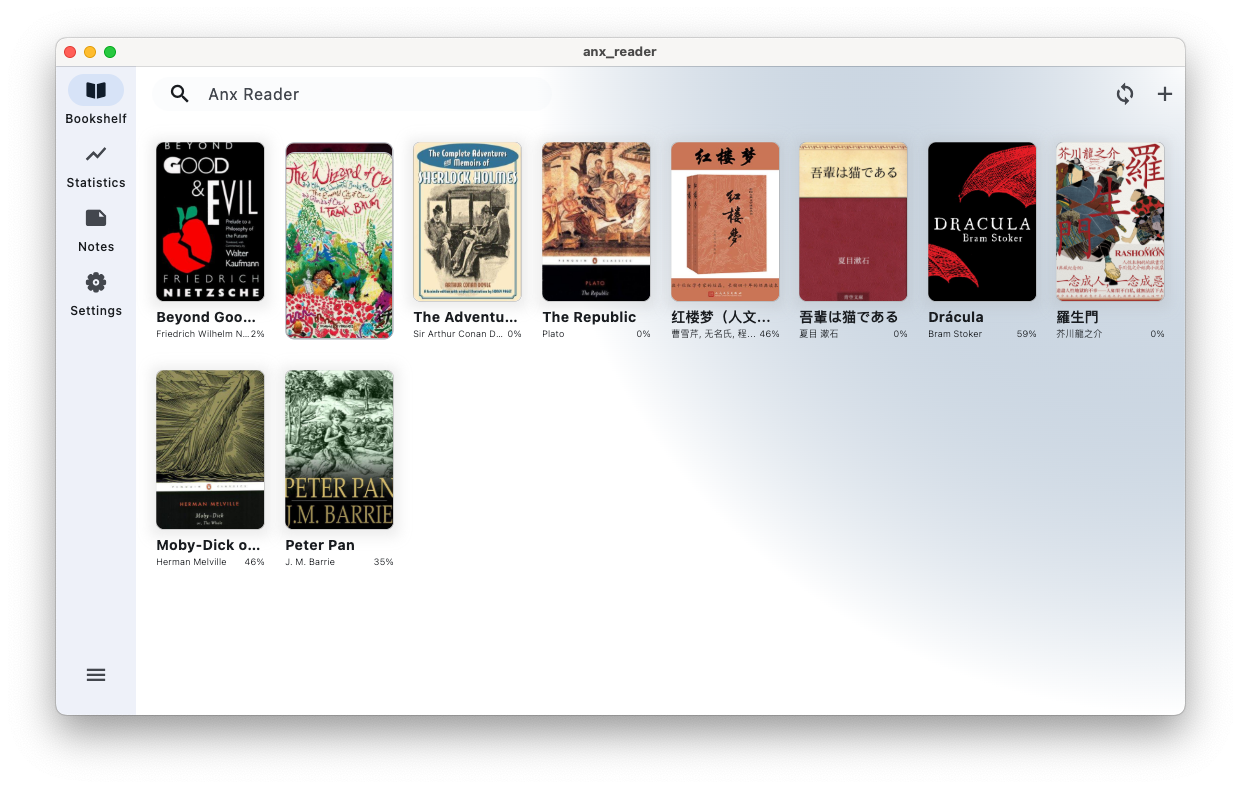This screenshot has height=789, width=1241.
Task: Add a new book with the plus icon
Action: click(1164, 93)
